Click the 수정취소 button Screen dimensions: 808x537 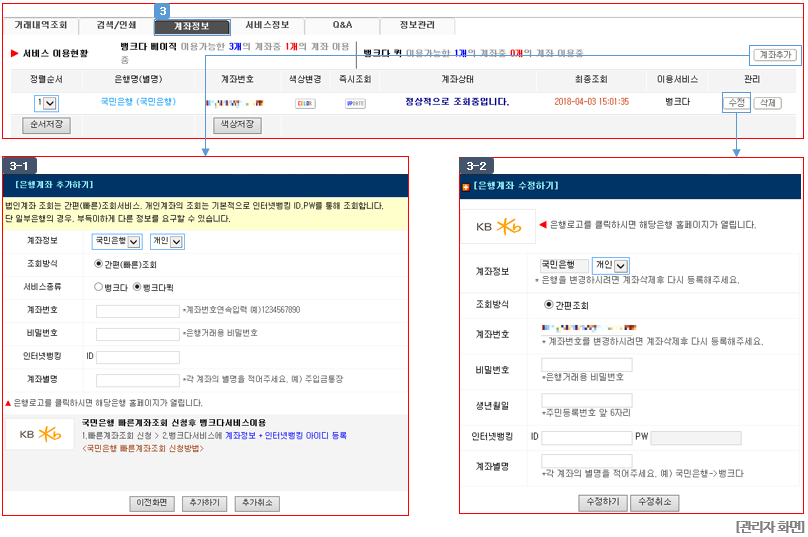pyautogui.click(x=655, y=502)
